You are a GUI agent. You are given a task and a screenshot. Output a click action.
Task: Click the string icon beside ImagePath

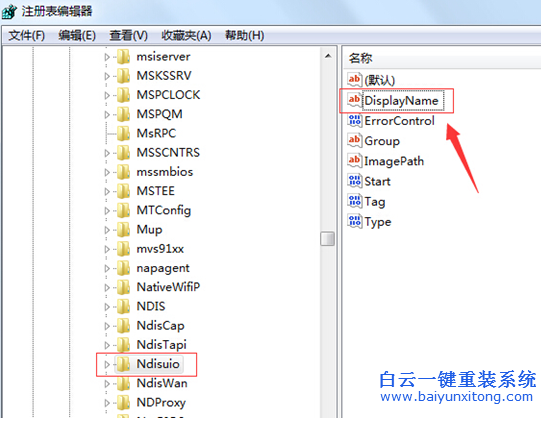pos(354,161)
